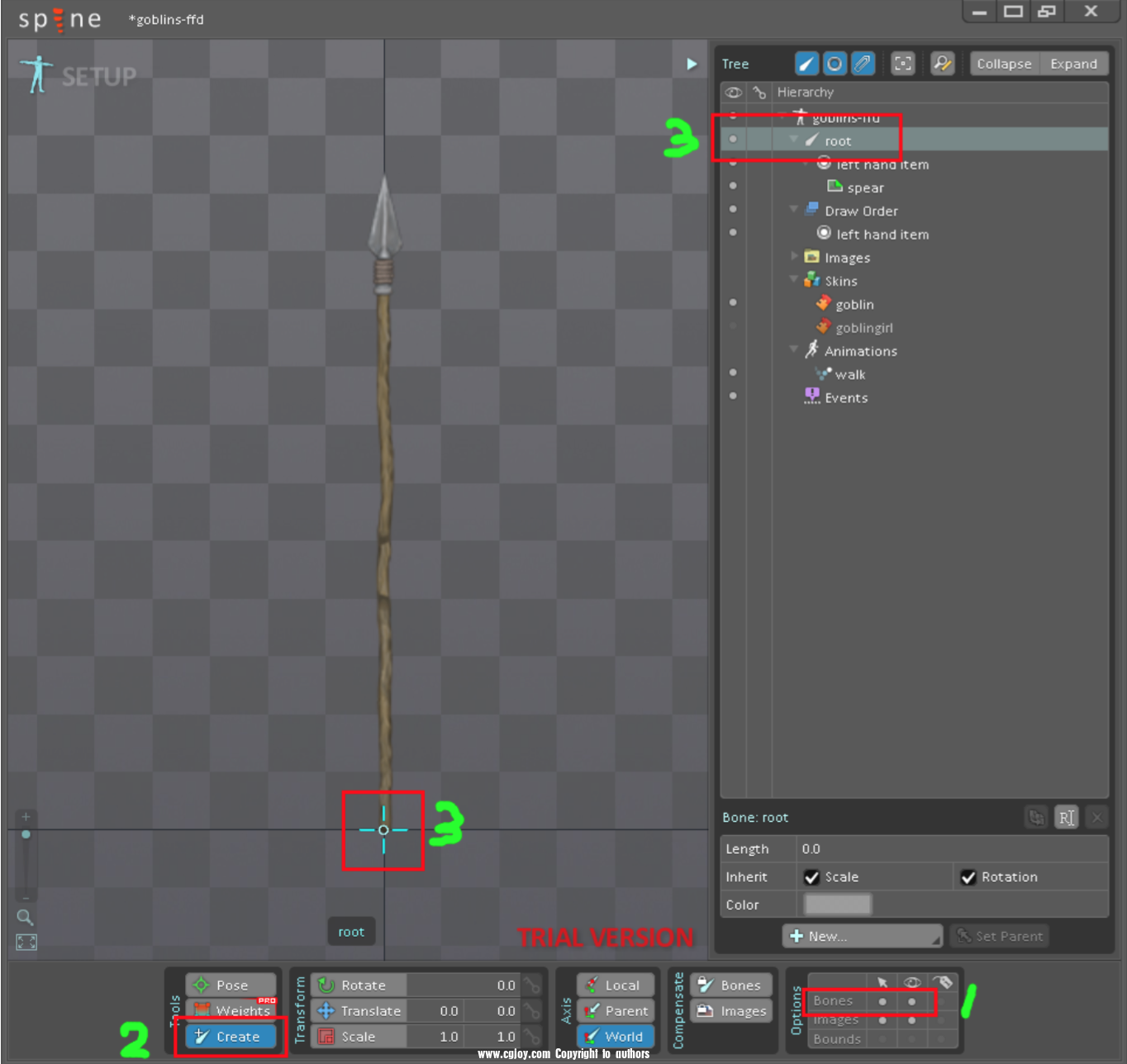Collapse the Draw Order node
This screenshot has width=1127, height=1064.
click(794, 209)
